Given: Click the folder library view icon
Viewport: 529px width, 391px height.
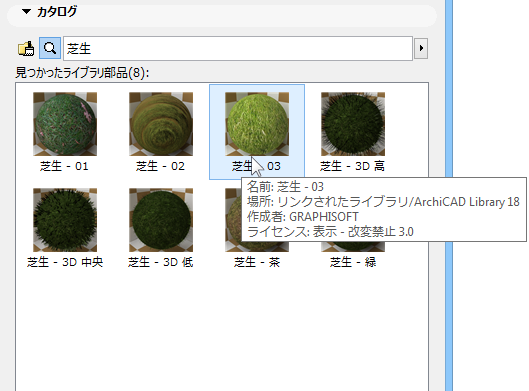Looking at the screenshot, I should [26, 49].
